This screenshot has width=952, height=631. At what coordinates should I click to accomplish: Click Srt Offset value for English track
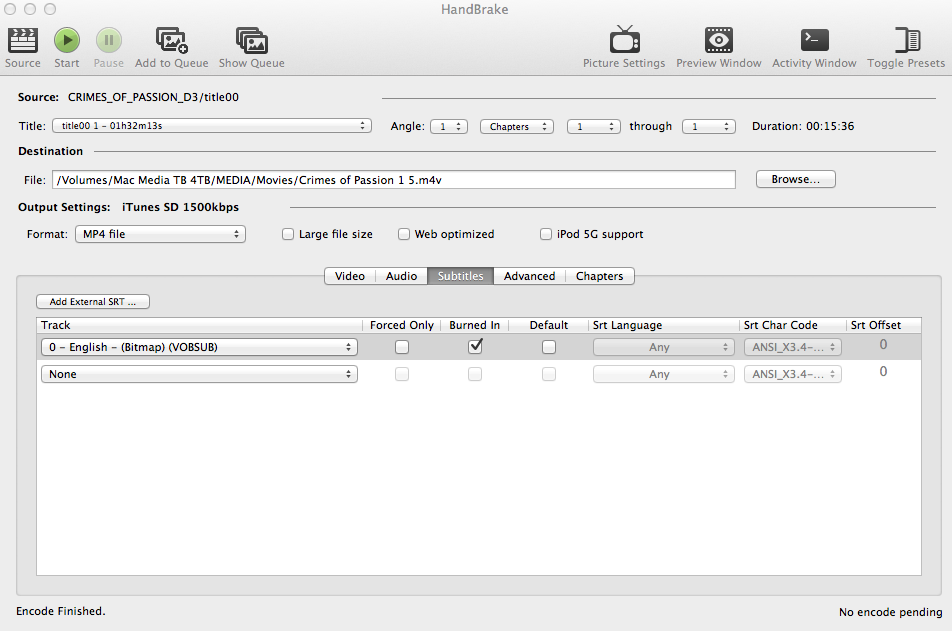coord(883,344)
